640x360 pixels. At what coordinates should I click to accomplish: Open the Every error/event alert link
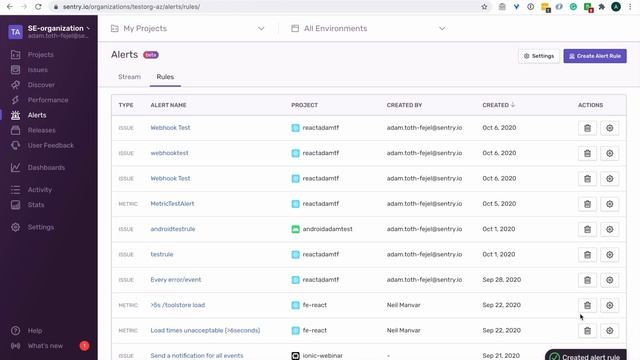(176, 280)
